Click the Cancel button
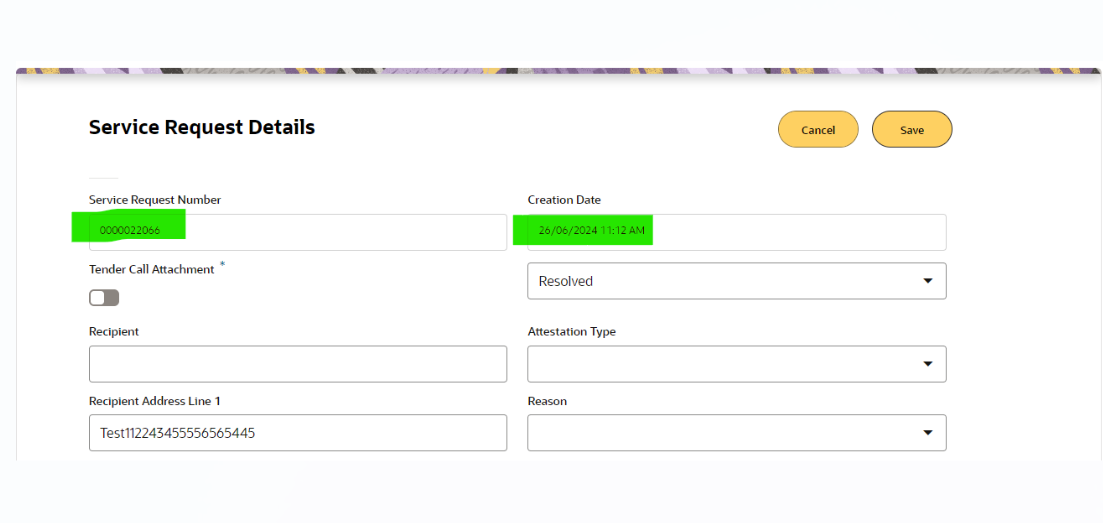Viewport: 1103px width, 523px height. 817,130
